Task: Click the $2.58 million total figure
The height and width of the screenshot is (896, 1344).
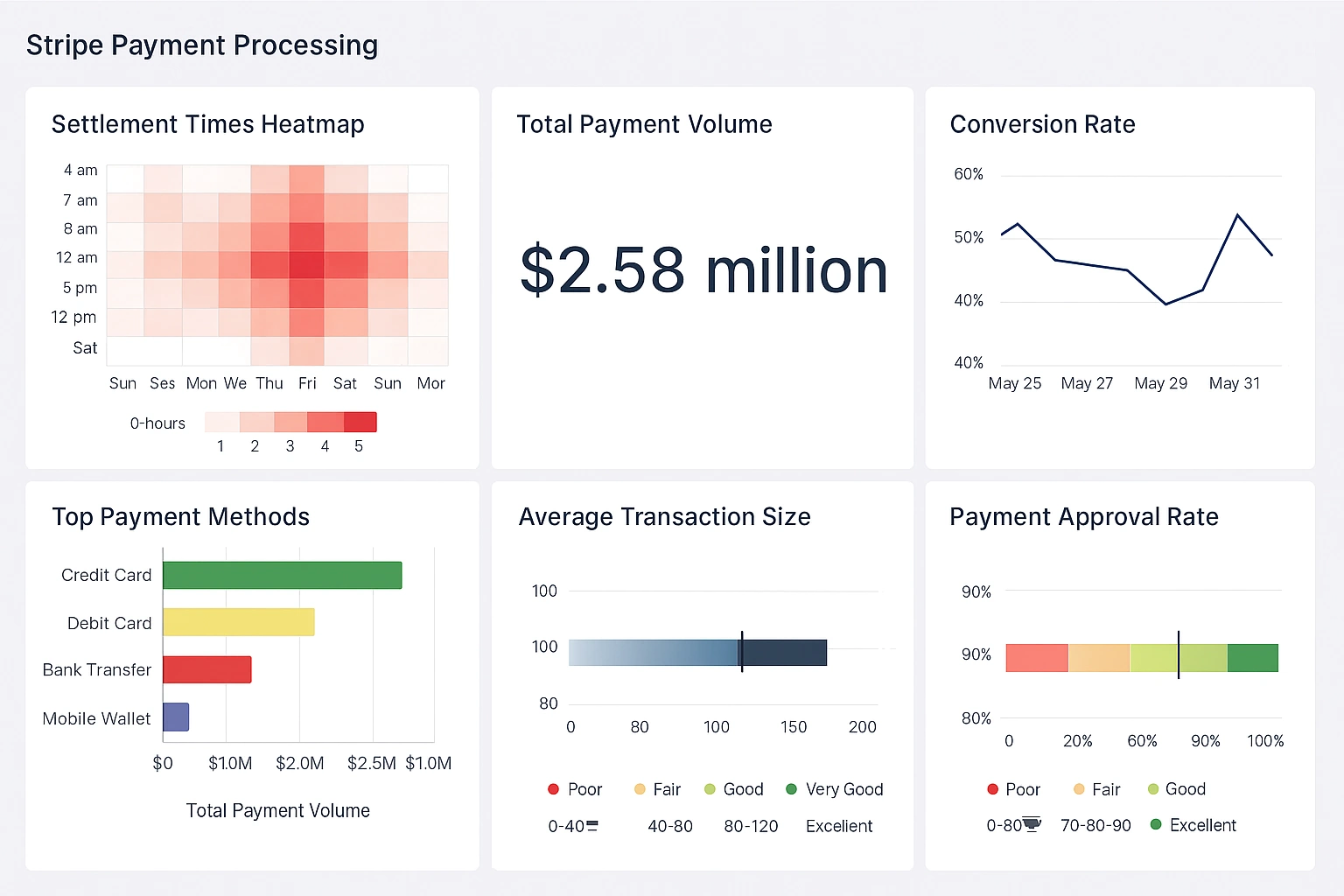Action: point(702,269)
